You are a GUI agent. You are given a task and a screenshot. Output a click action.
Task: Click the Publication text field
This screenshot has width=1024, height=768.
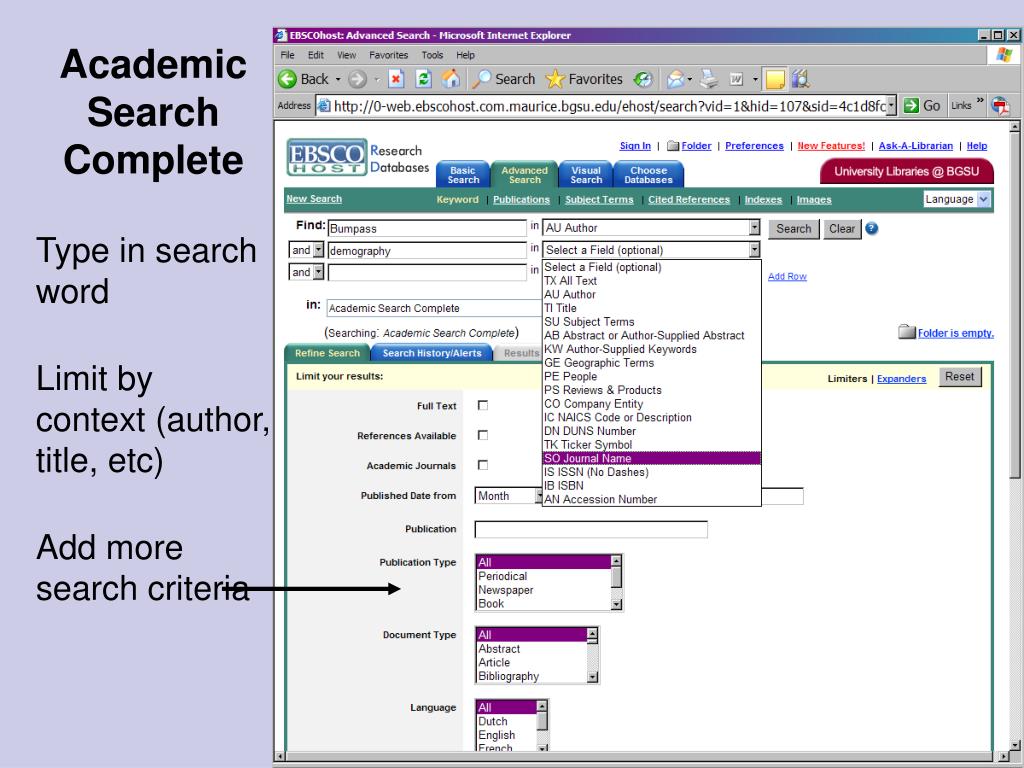(x=591, y=529)
